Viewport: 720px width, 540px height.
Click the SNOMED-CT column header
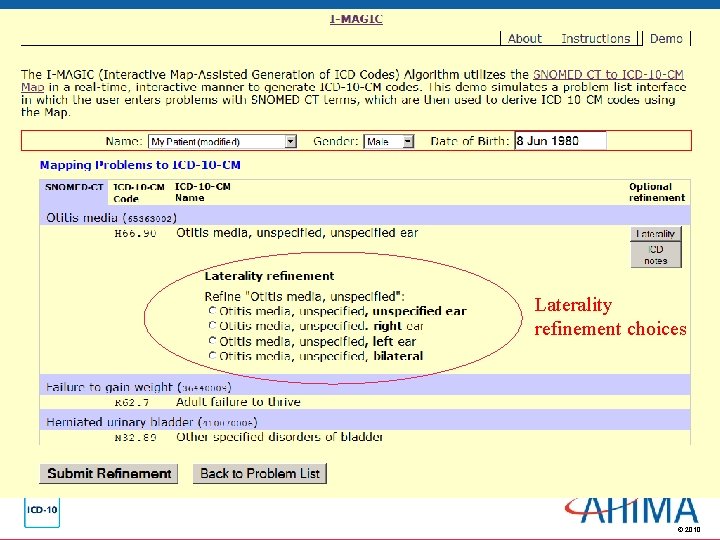point(74,187)
